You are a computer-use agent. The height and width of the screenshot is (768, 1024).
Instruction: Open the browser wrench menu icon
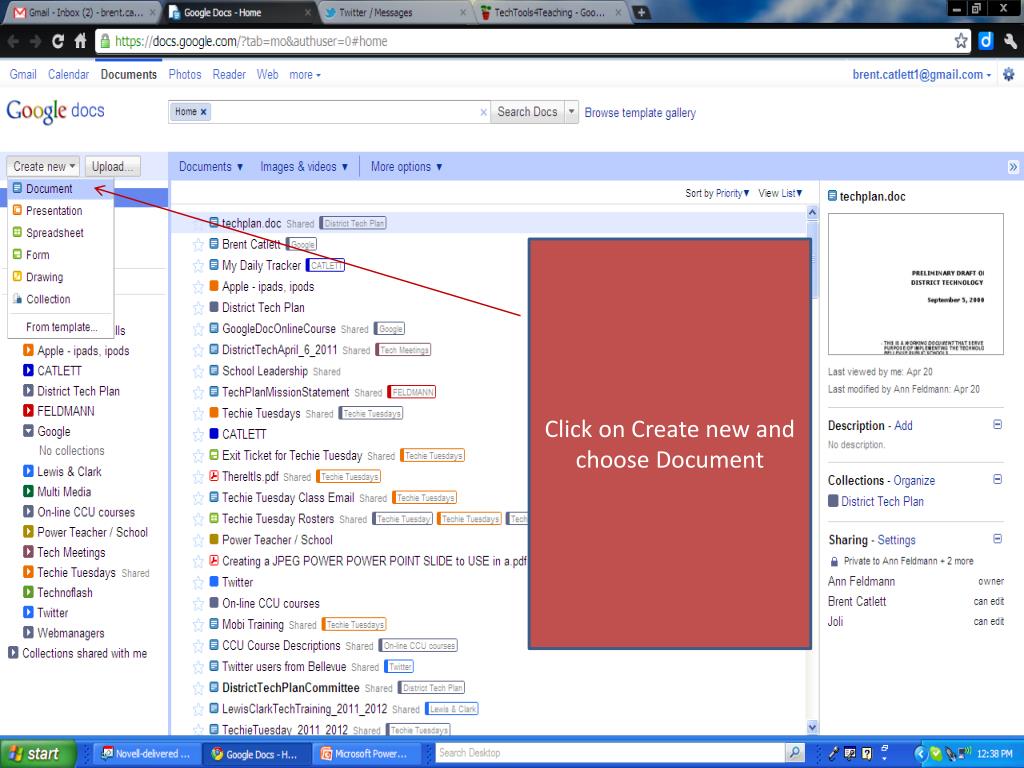(x=1010, y=41)
